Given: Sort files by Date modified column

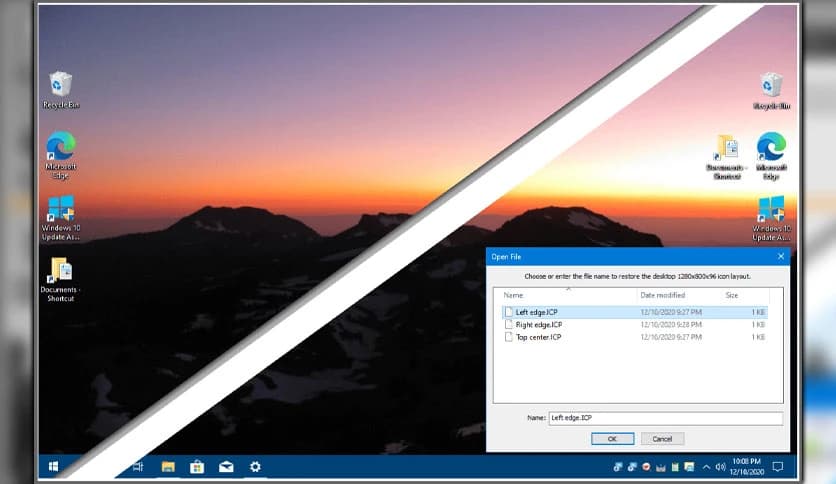Looking at the screenshot, I should pyautogui.click(x=663, y=295).
